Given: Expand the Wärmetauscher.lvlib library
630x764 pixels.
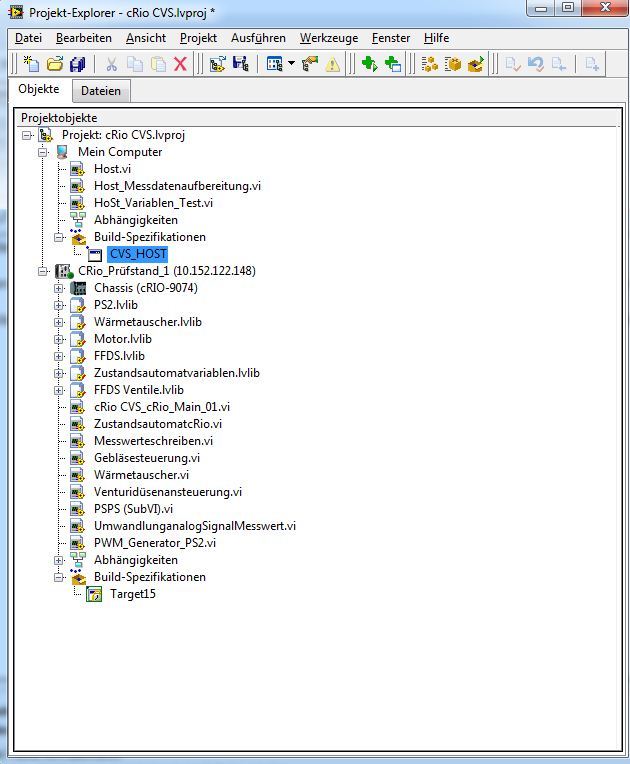Looking at the screenshot, I should tap(59, 322).
